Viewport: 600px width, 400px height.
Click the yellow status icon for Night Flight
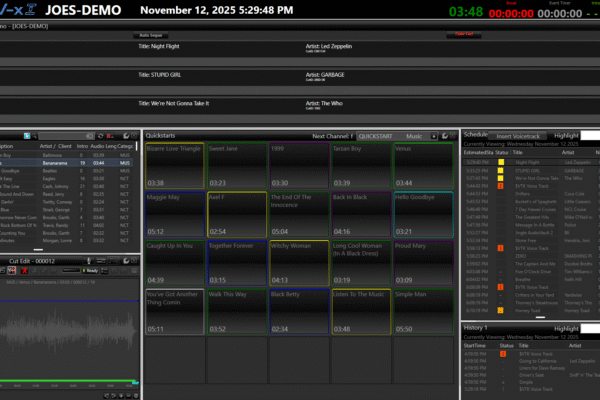(x=500, y=161)
